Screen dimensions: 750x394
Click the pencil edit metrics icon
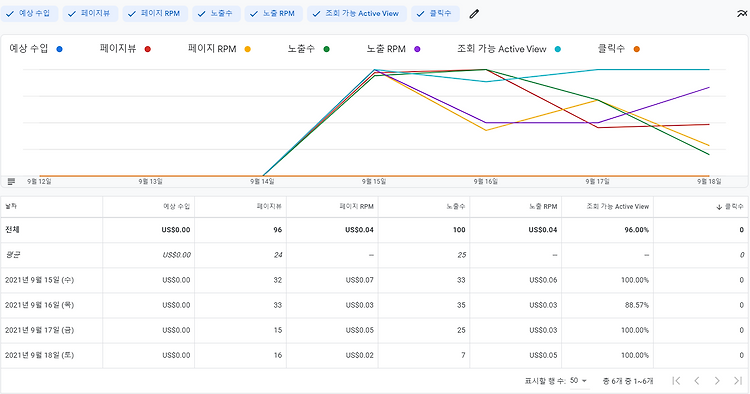point(474,14)
